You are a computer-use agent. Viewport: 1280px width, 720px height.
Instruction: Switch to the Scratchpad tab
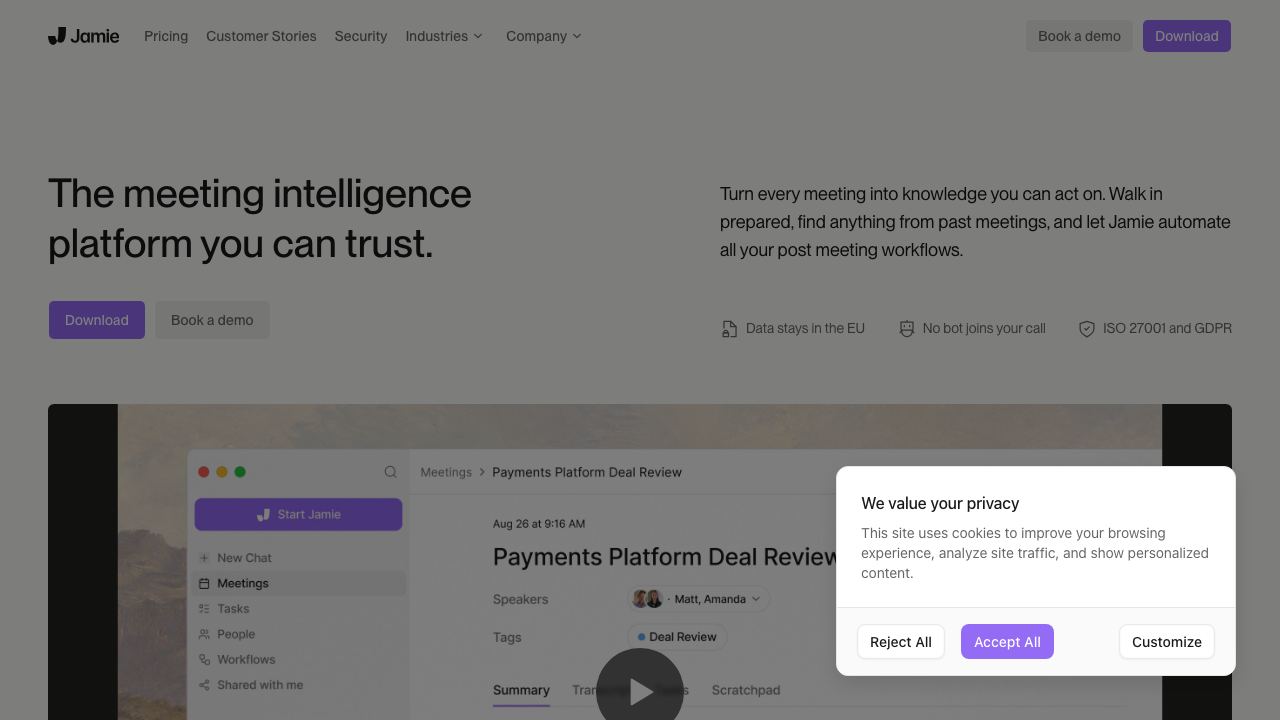coord(746,690)
